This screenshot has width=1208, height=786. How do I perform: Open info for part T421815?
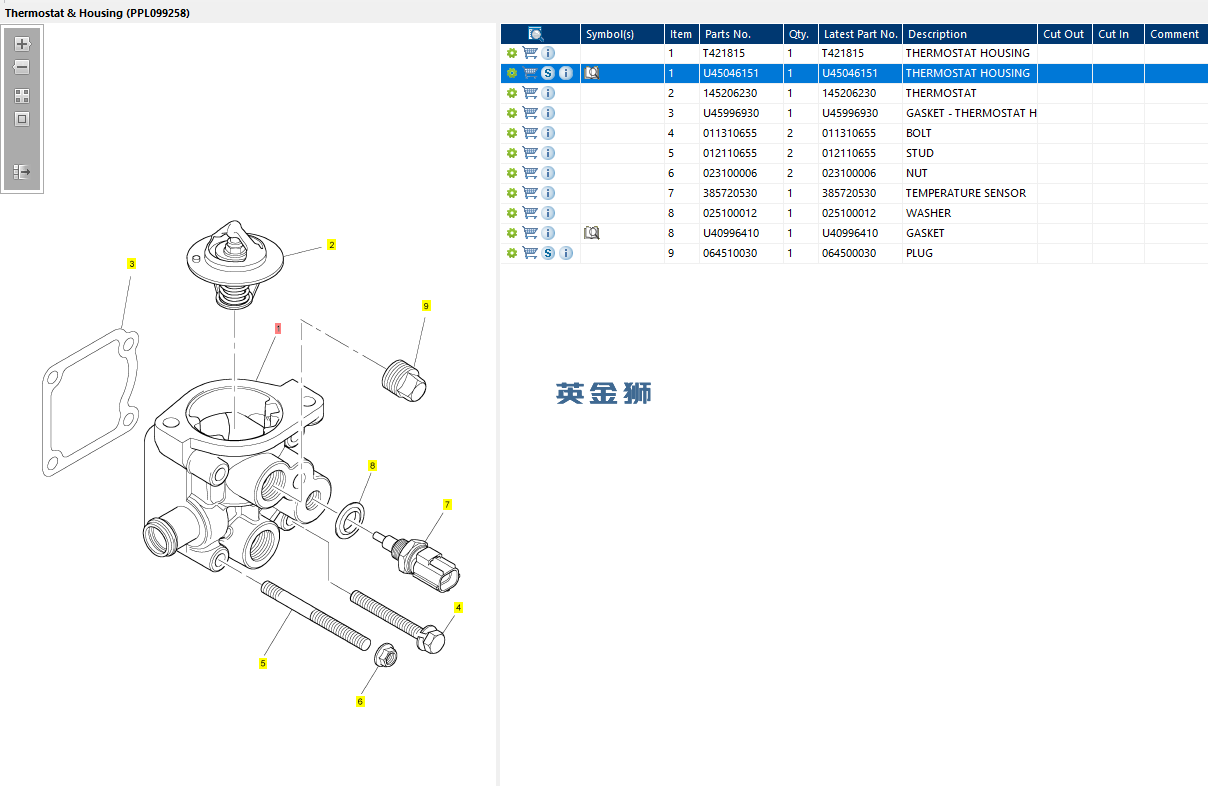[x=548, y=53]
